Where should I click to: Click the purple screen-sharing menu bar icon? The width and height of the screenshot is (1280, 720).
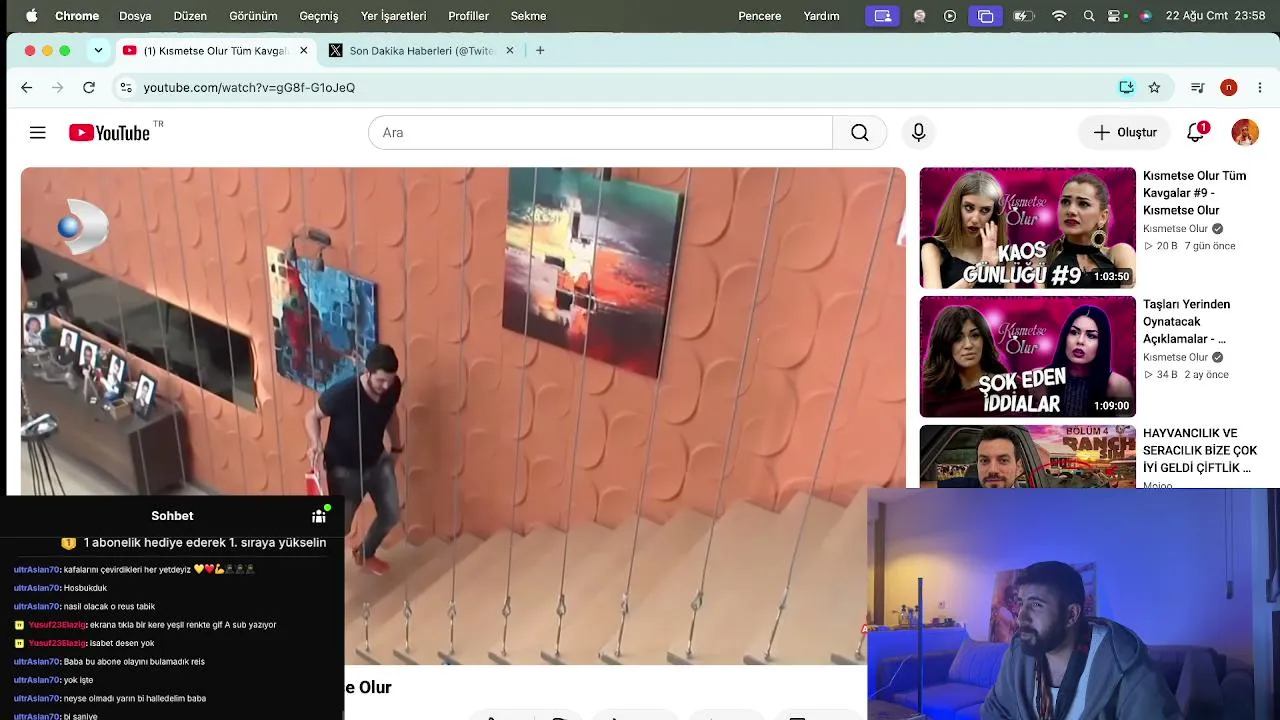tap(882, 16)
